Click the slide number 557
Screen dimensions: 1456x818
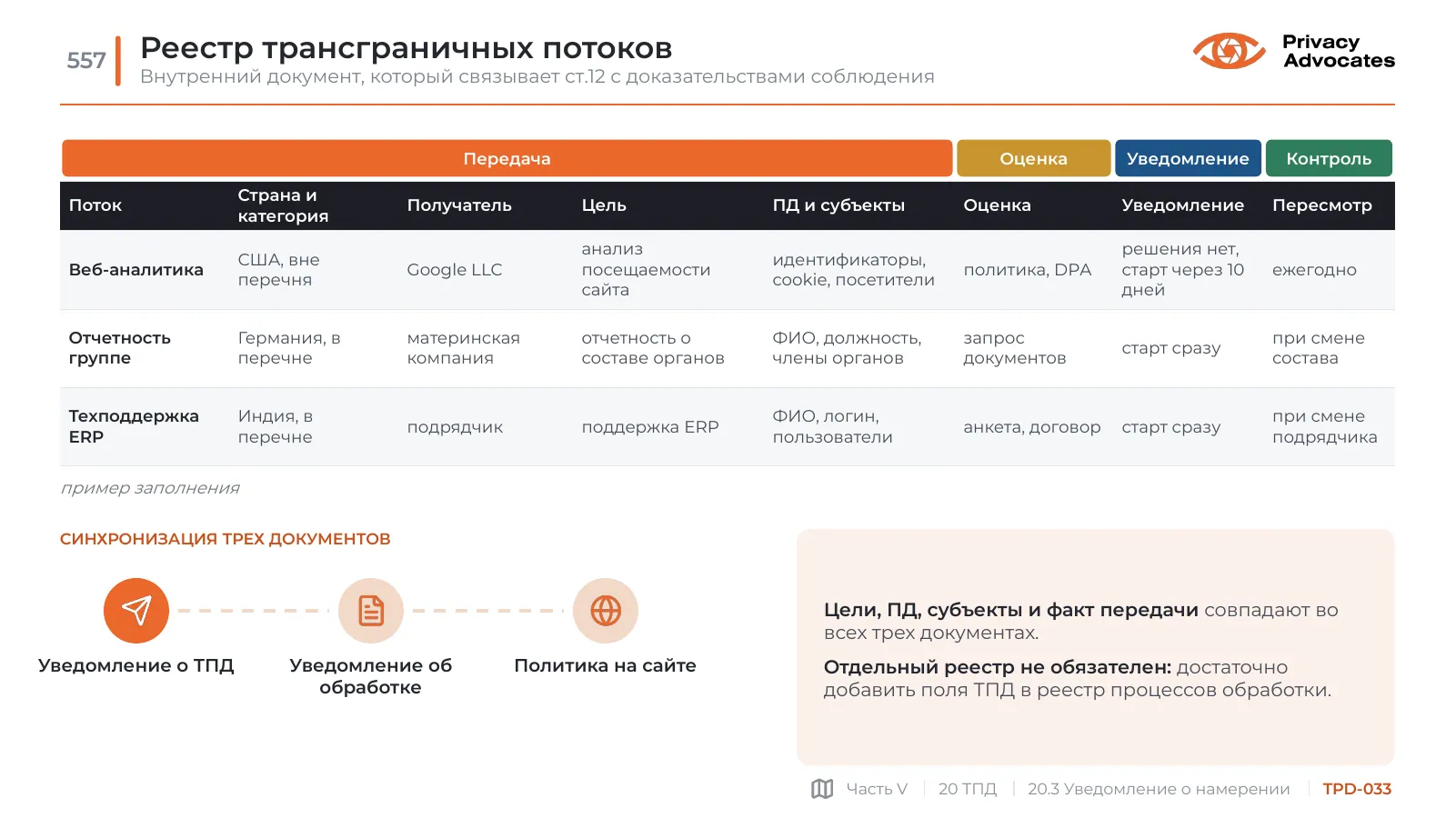point(86,61)
